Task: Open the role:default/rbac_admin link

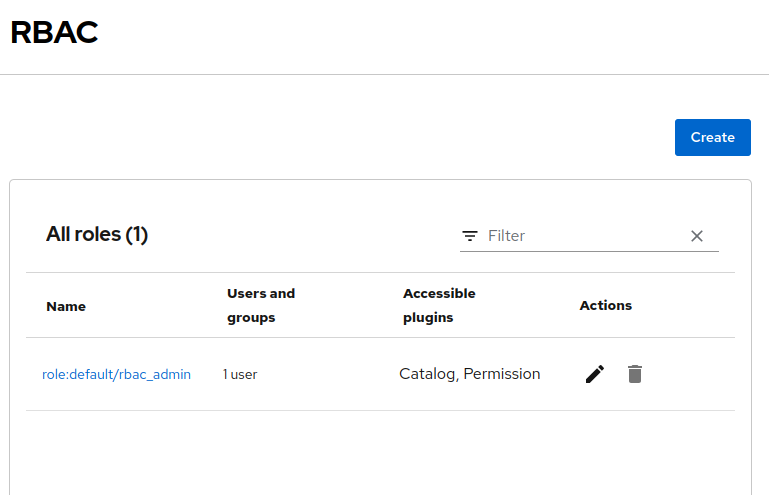Action: pyautogui.click(x=116, y=374)
